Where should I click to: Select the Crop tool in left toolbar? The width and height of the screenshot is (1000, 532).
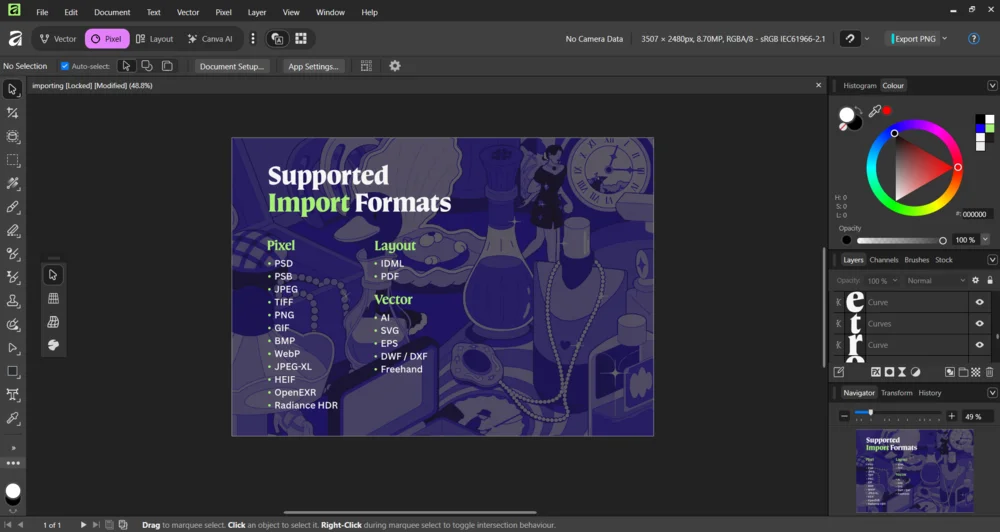(13, 113)
